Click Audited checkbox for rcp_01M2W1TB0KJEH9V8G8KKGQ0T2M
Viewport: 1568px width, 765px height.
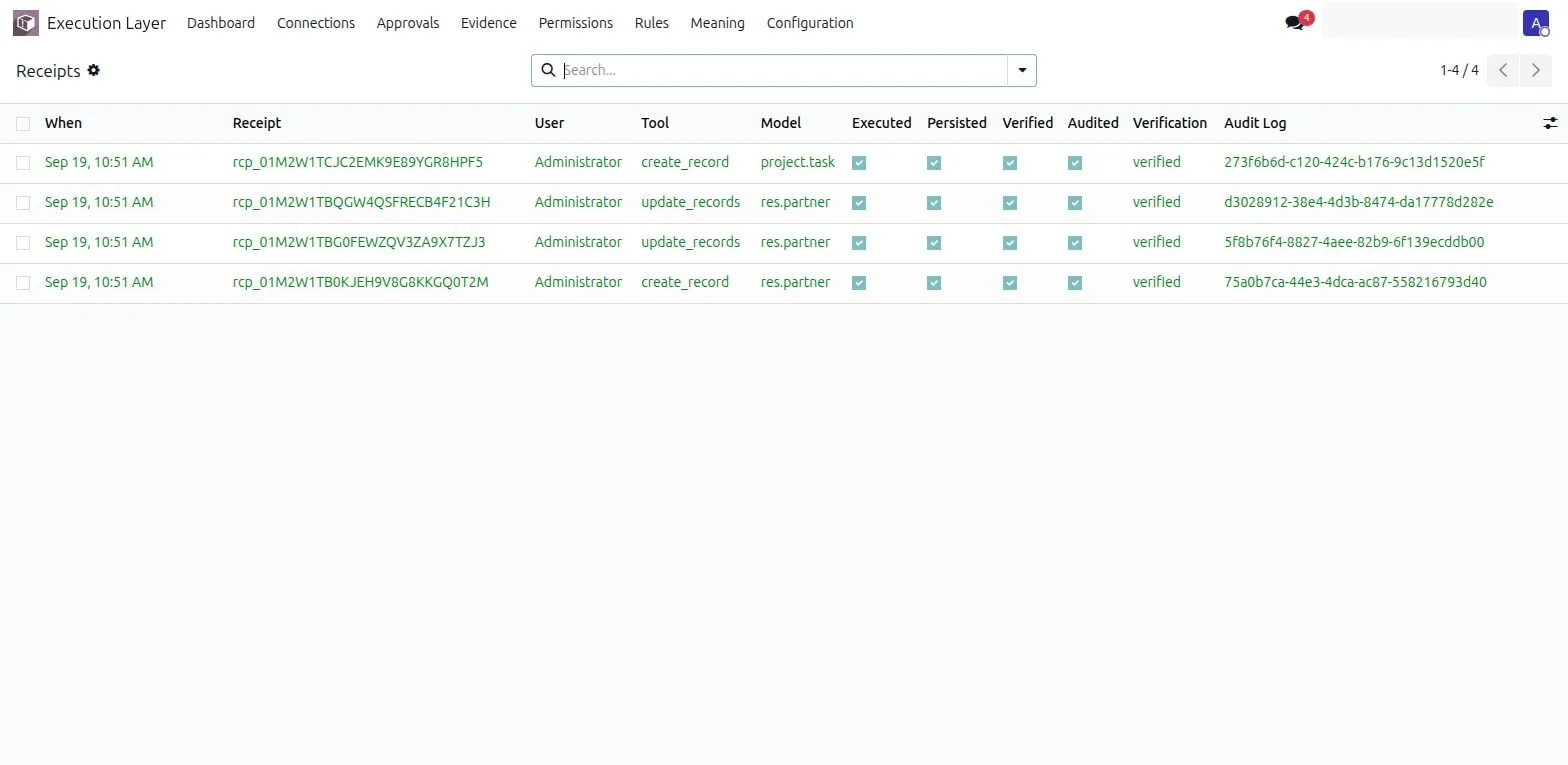point(1075,283)
